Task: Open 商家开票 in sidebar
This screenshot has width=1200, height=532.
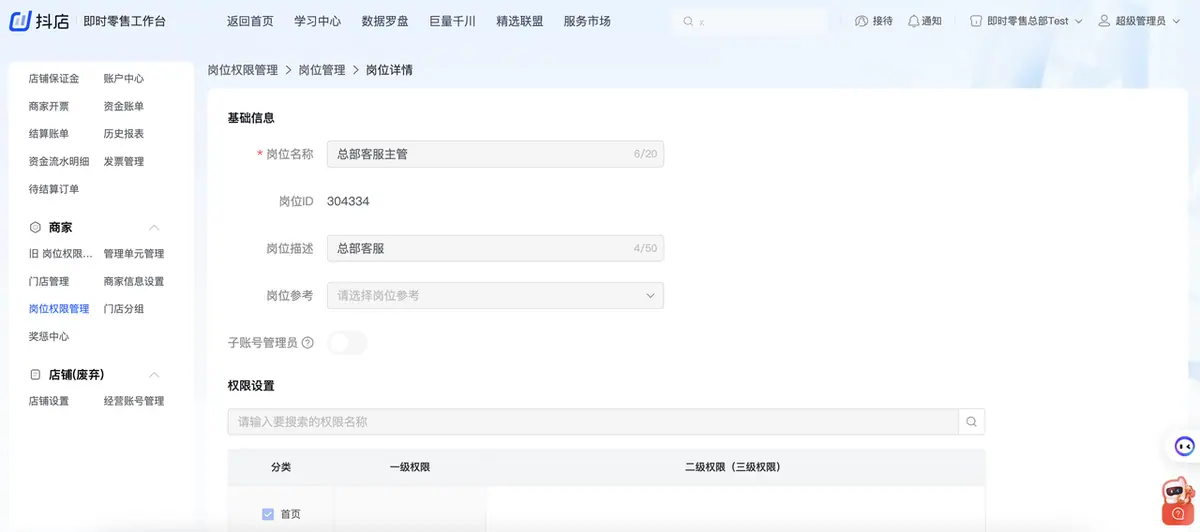Action: pos(49,106)
